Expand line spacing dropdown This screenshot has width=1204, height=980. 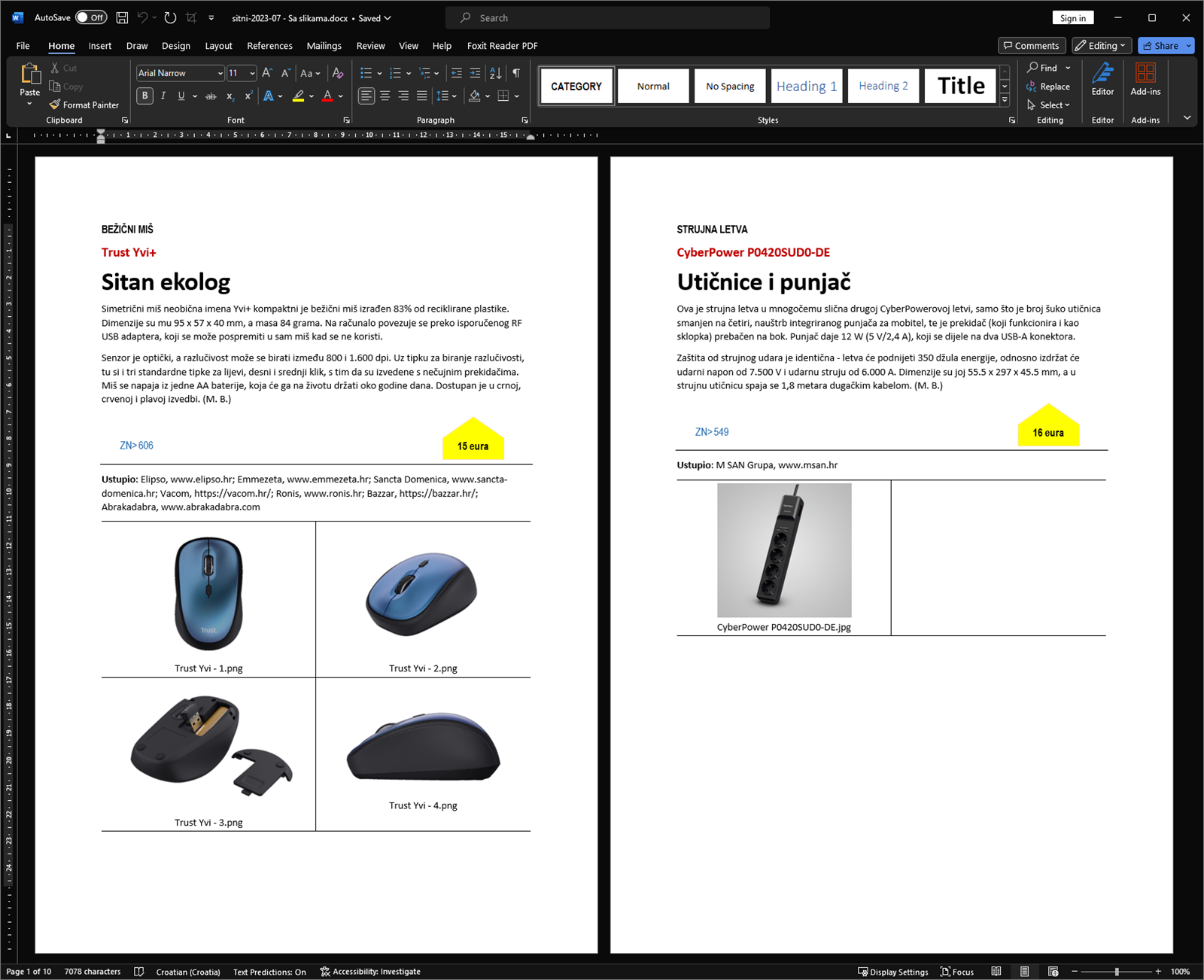tap(454, 96)
